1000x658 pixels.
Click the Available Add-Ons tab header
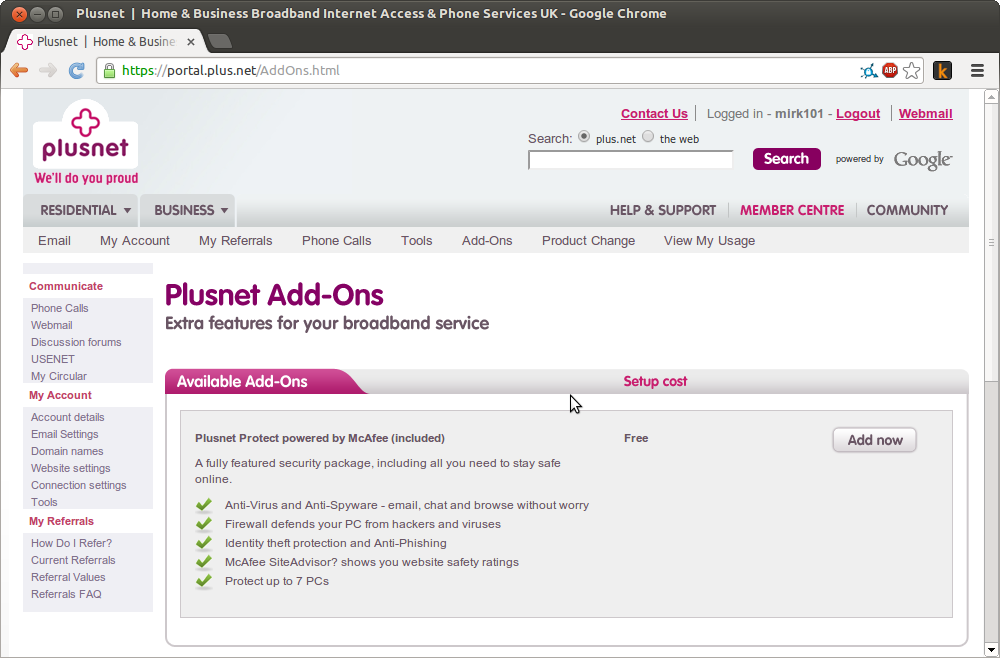[x=242, y=381]
